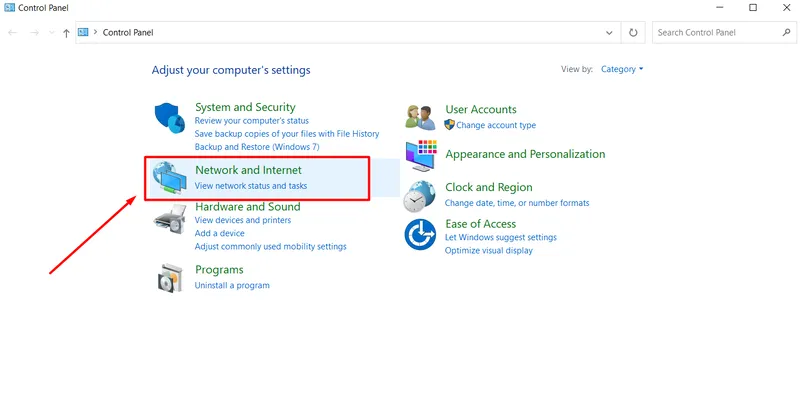The height and width of the screenshot is (417, 800).
Task: Go up one folder level
Action: tap(66, 33)
